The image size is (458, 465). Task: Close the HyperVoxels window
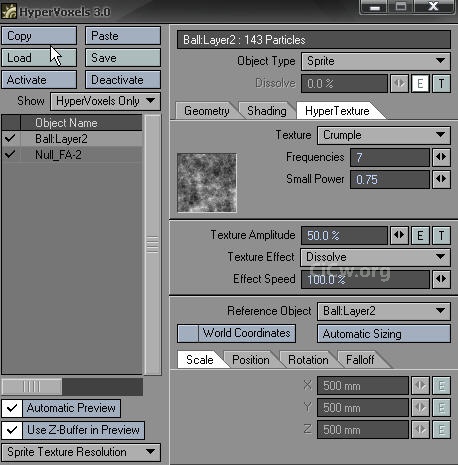click(x=433, y=7)
